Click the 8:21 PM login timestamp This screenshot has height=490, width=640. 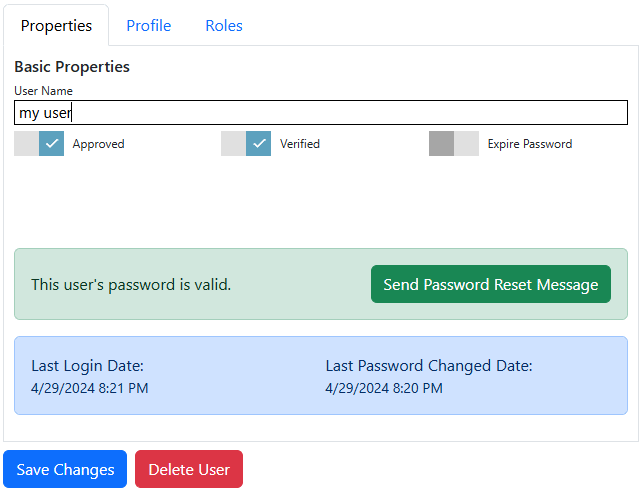(89, 388)
